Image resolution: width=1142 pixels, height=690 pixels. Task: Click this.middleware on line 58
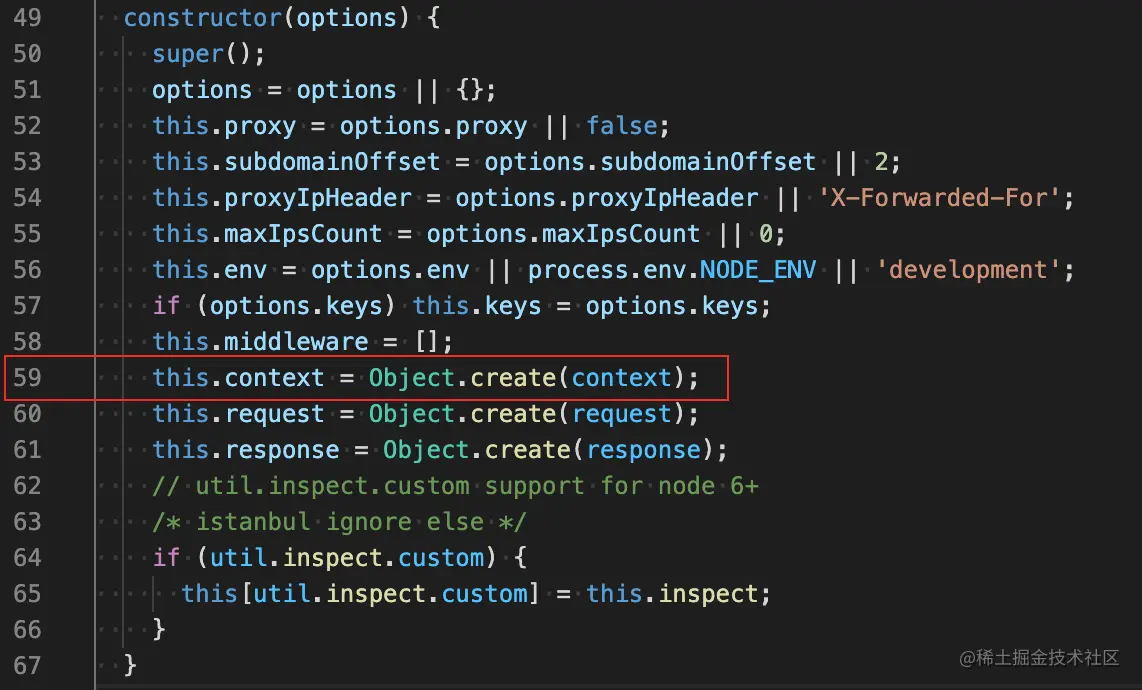pyautogui.click(x=260, y=342)
